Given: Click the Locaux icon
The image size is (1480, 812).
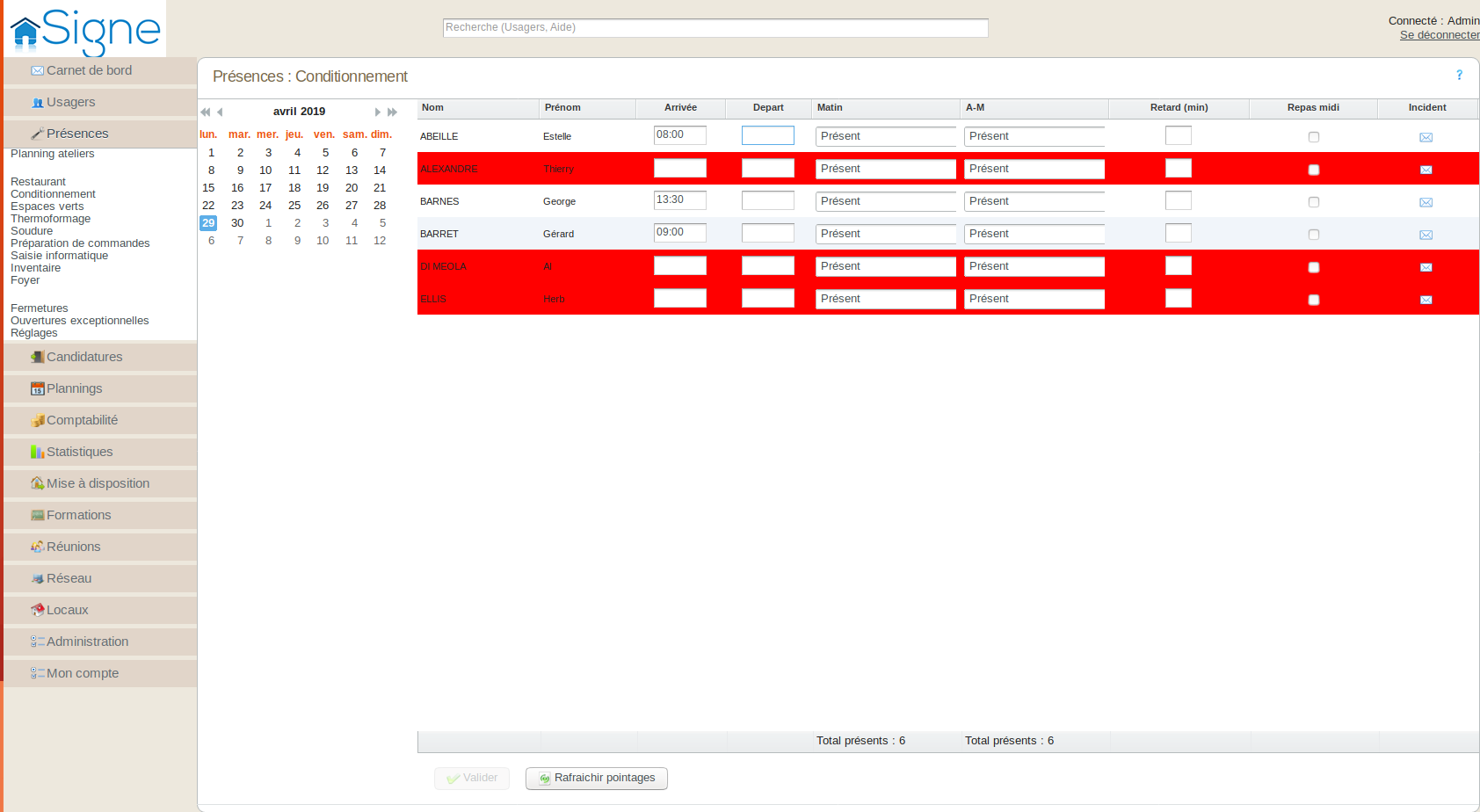Looking at the screenshot, I should (37, 610).
